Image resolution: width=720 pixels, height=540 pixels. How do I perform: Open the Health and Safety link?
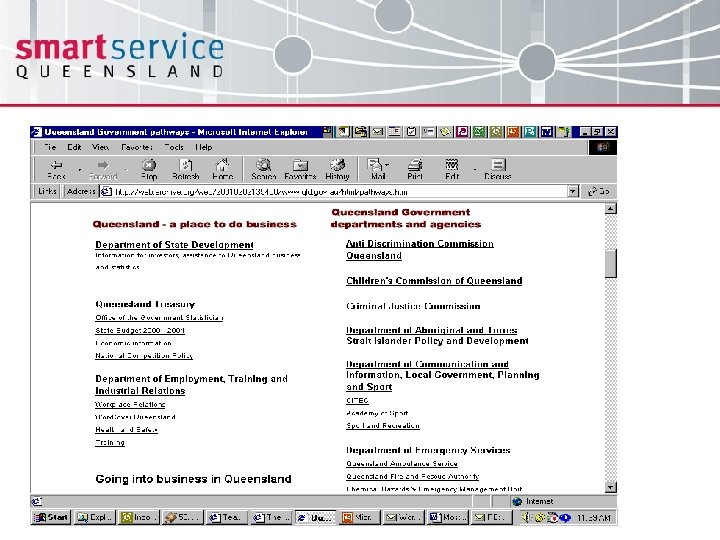(126, 430)
